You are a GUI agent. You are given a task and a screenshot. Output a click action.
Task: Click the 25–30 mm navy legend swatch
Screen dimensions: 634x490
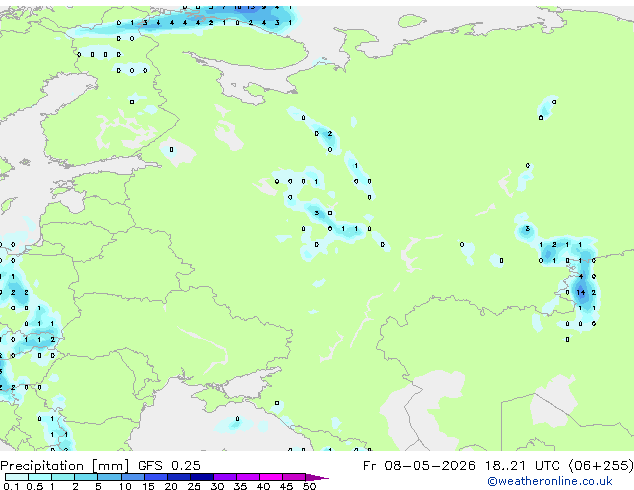(202, 477)
